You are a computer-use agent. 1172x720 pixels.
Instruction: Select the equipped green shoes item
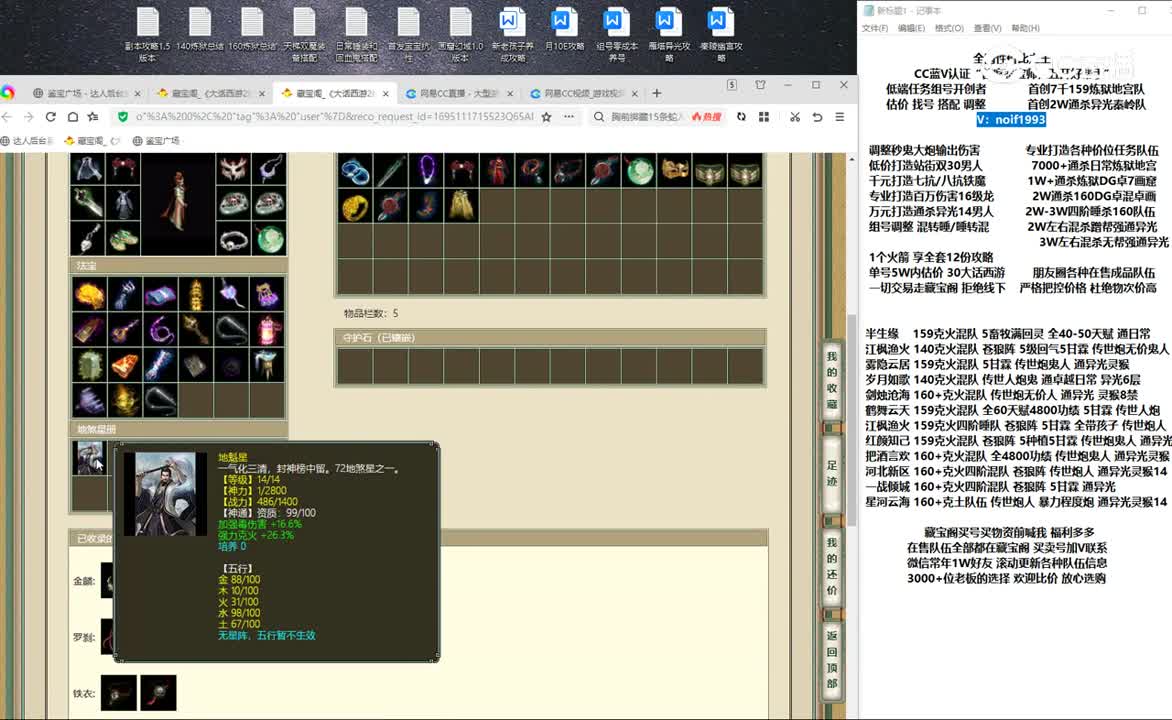[123, 240]
